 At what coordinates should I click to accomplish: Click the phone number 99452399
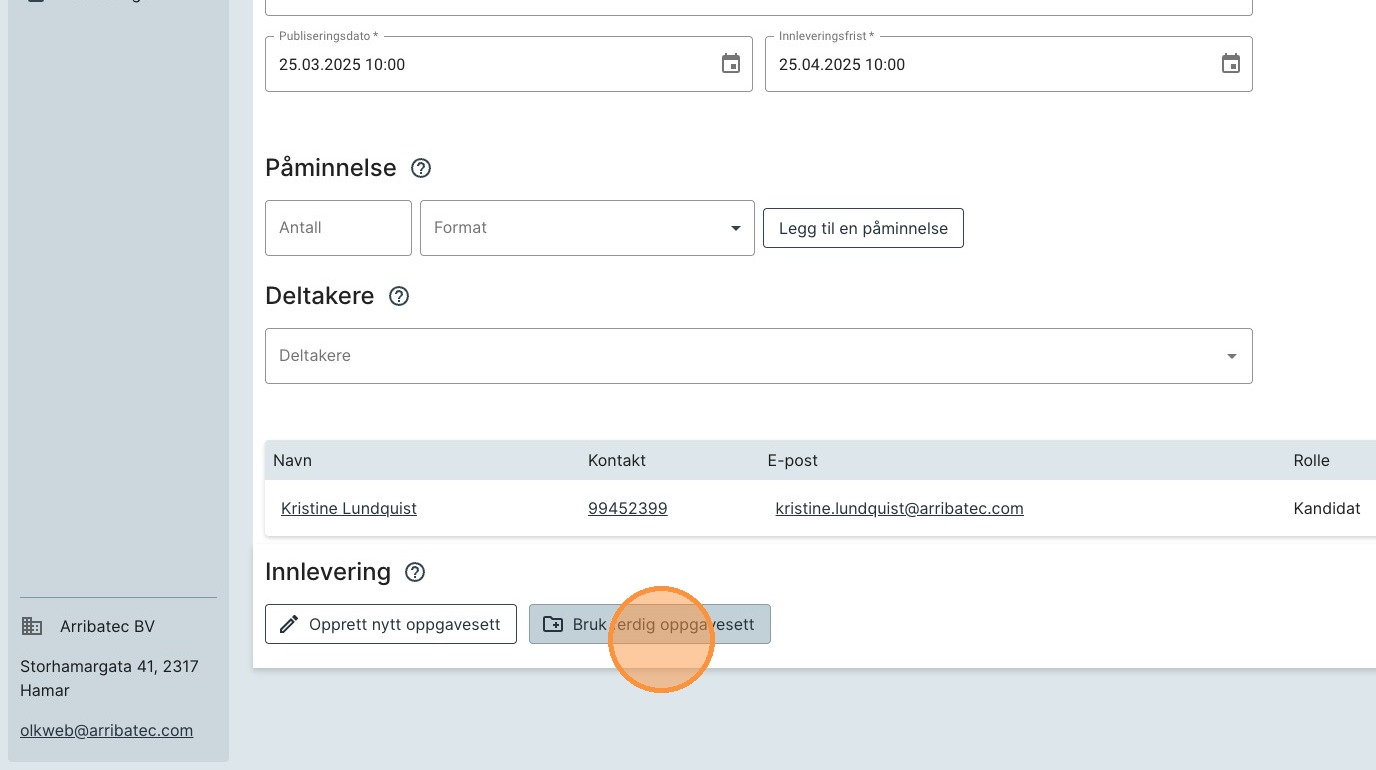pos(627,508)
